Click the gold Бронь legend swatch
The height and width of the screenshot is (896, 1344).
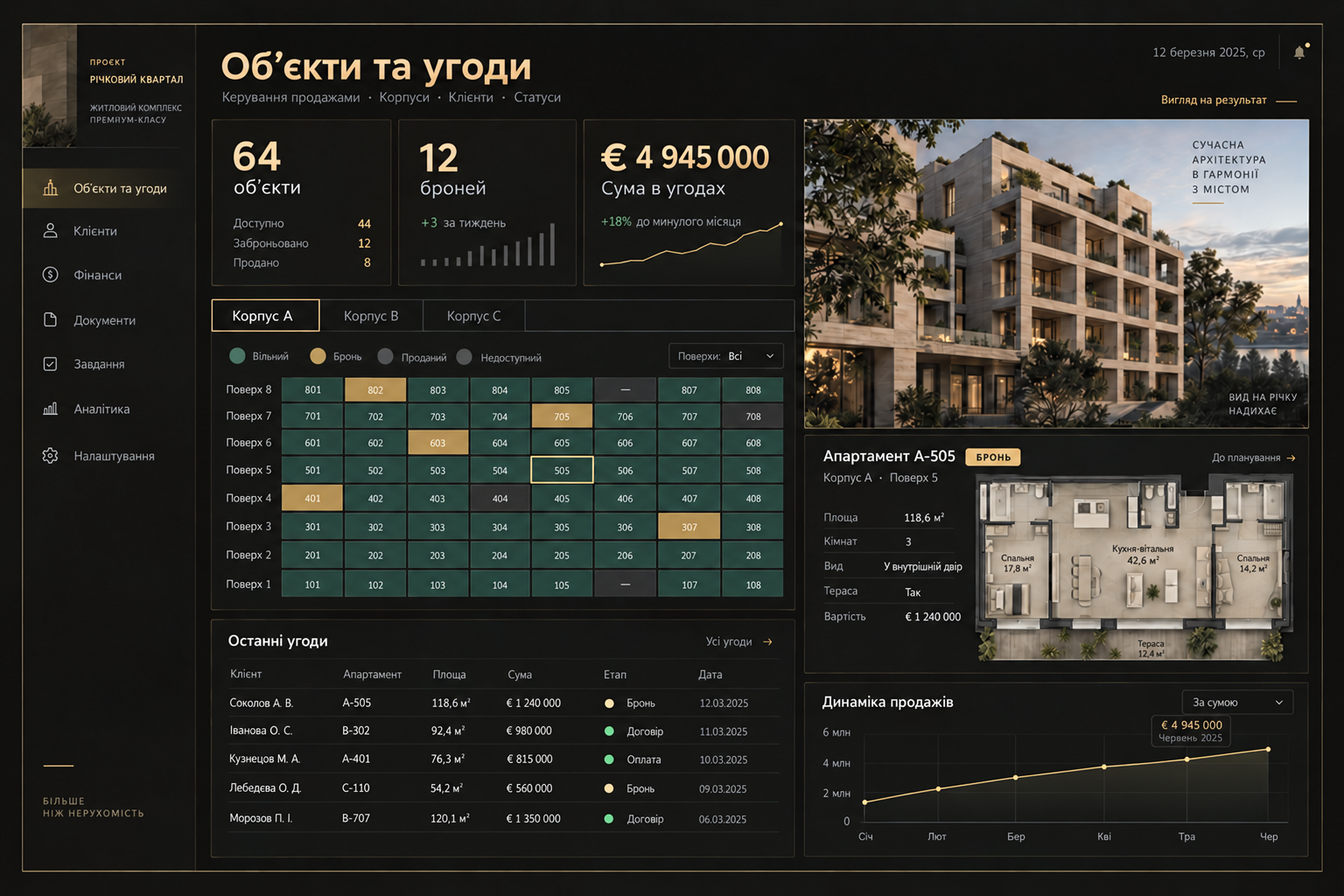click(318, 356)
